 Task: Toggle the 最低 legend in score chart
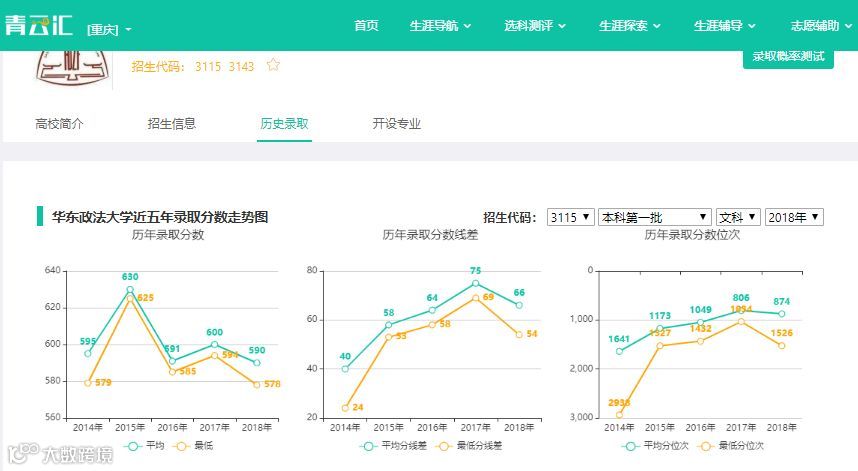[193, 446]
